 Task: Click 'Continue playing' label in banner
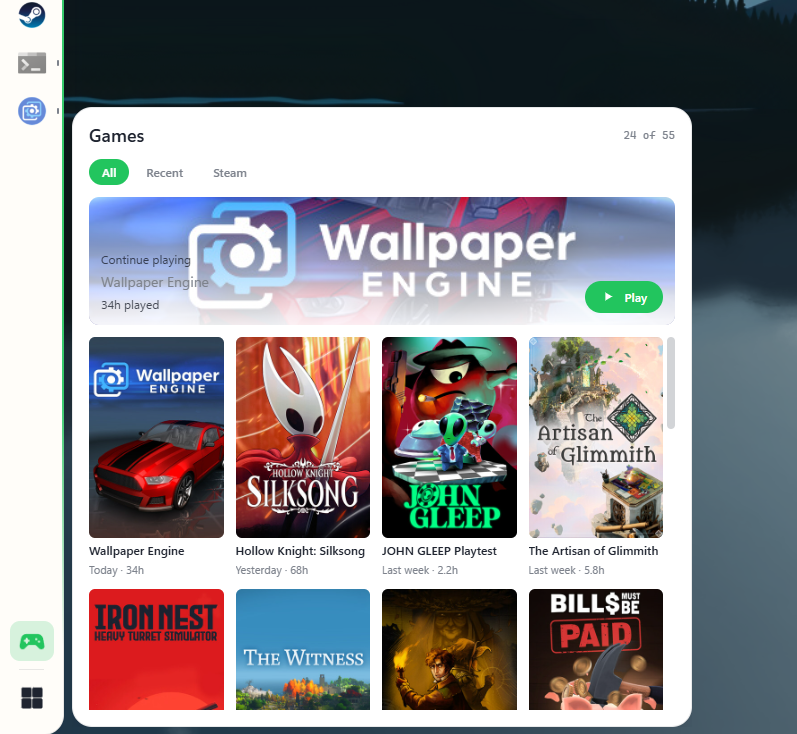[146, 260]
